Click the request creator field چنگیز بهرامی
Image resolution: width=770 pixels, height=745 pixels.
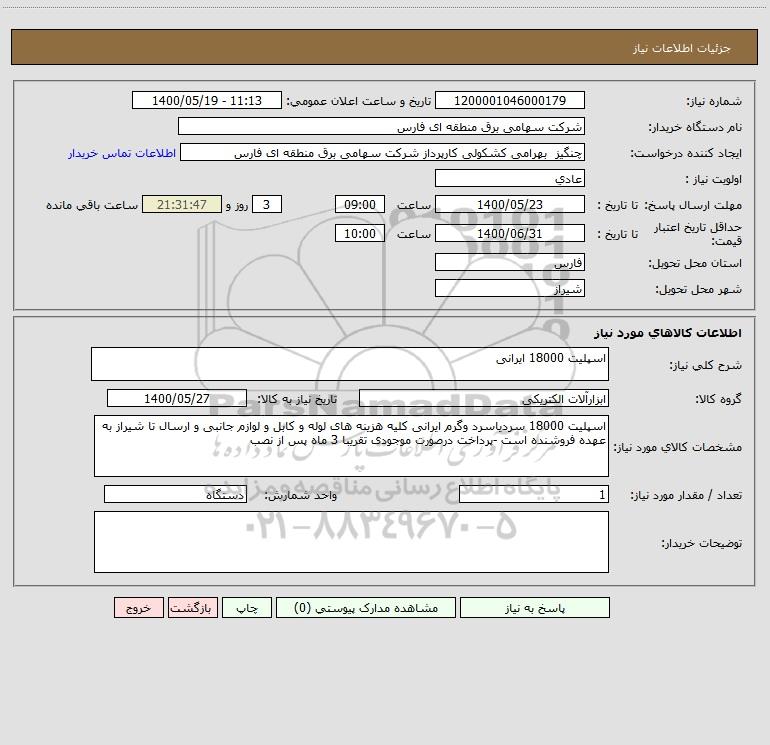[x=383, y=152]
